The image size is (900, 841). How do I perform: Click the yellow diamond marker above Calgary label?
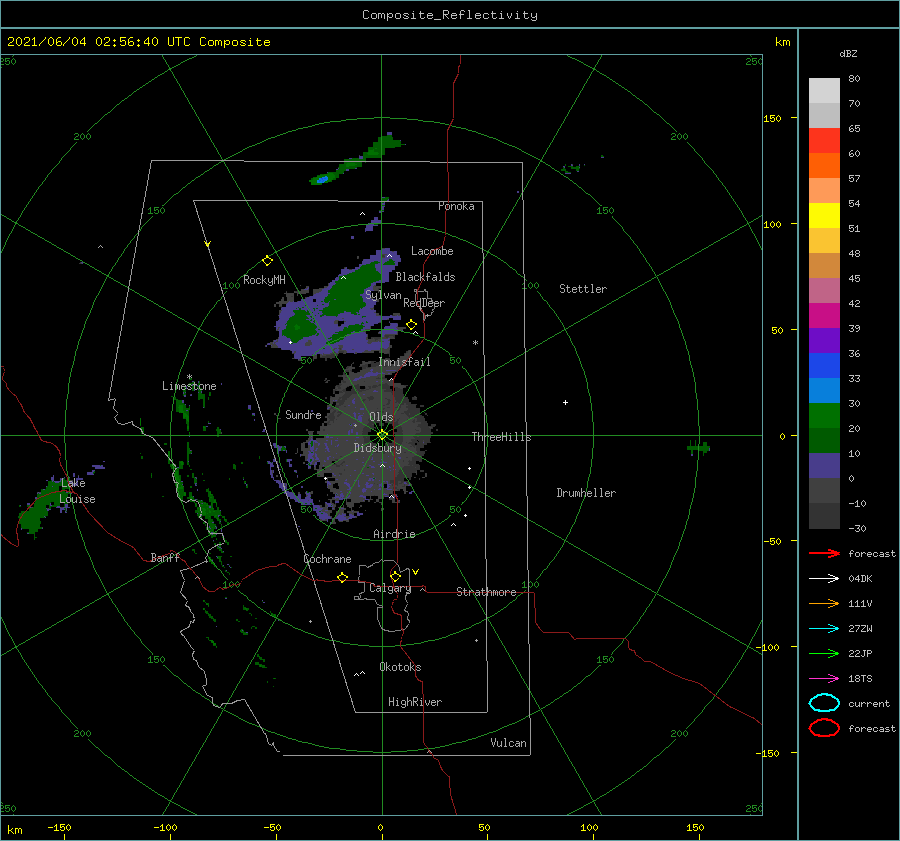[395, 576]
